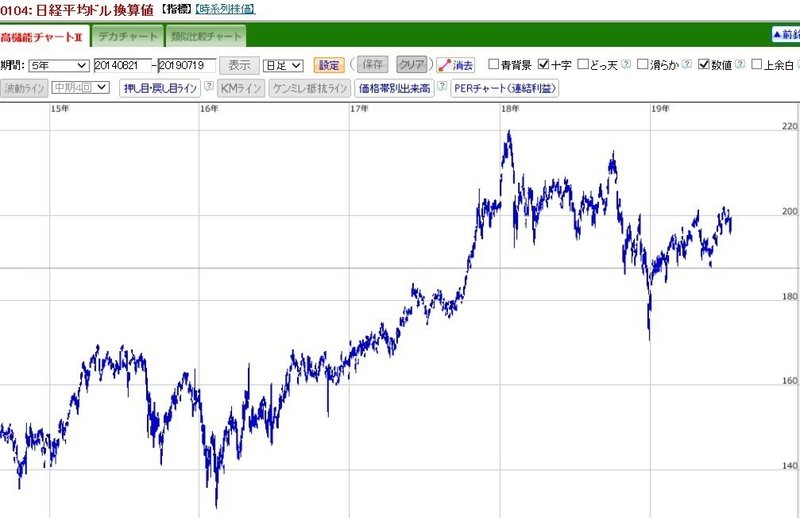Switch to the デカチャート tab
Image resolution: width=800 pixels, height=518 pixels.
(x=128, y=37)
